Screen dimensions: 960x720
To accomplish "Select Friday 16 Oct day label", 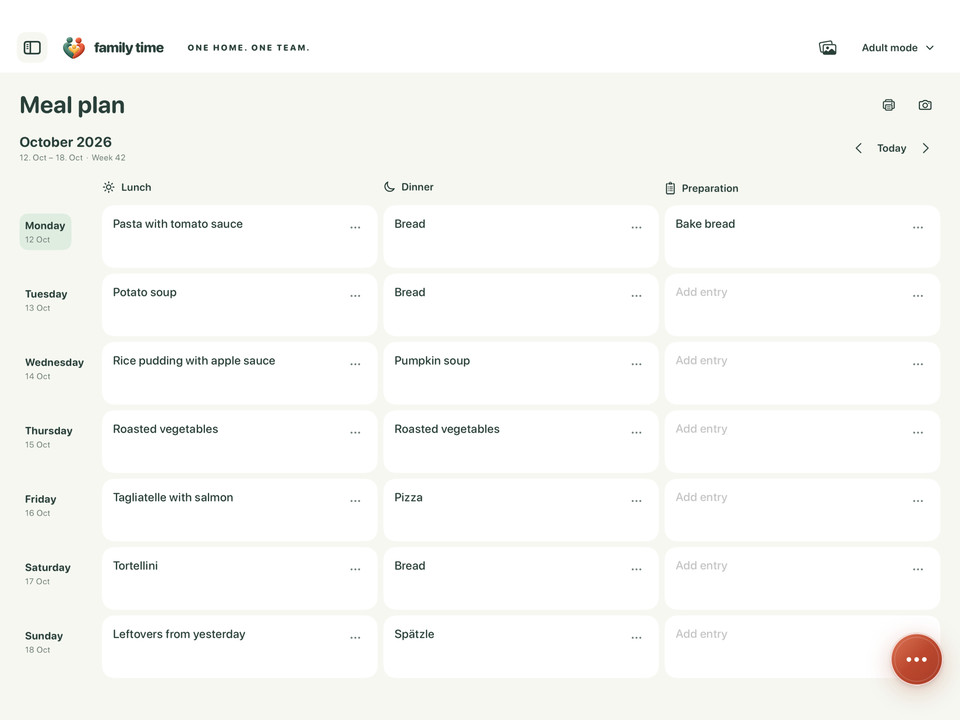I will pos(40,506).
